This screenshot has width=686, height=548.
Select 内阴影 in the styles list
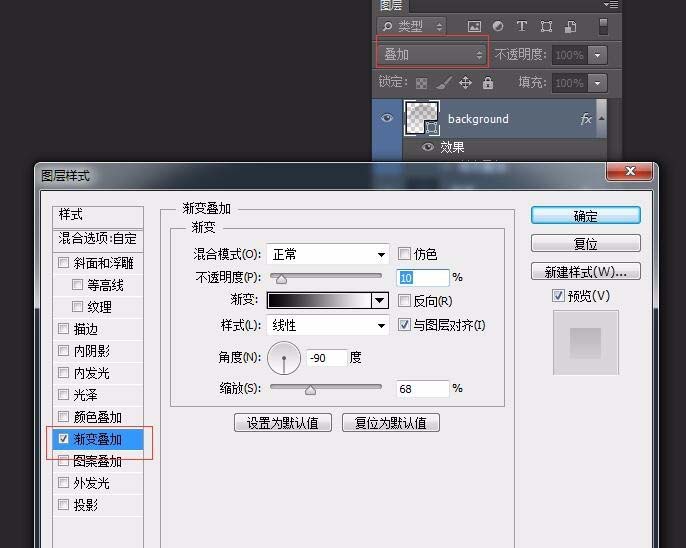click(91, 351)
